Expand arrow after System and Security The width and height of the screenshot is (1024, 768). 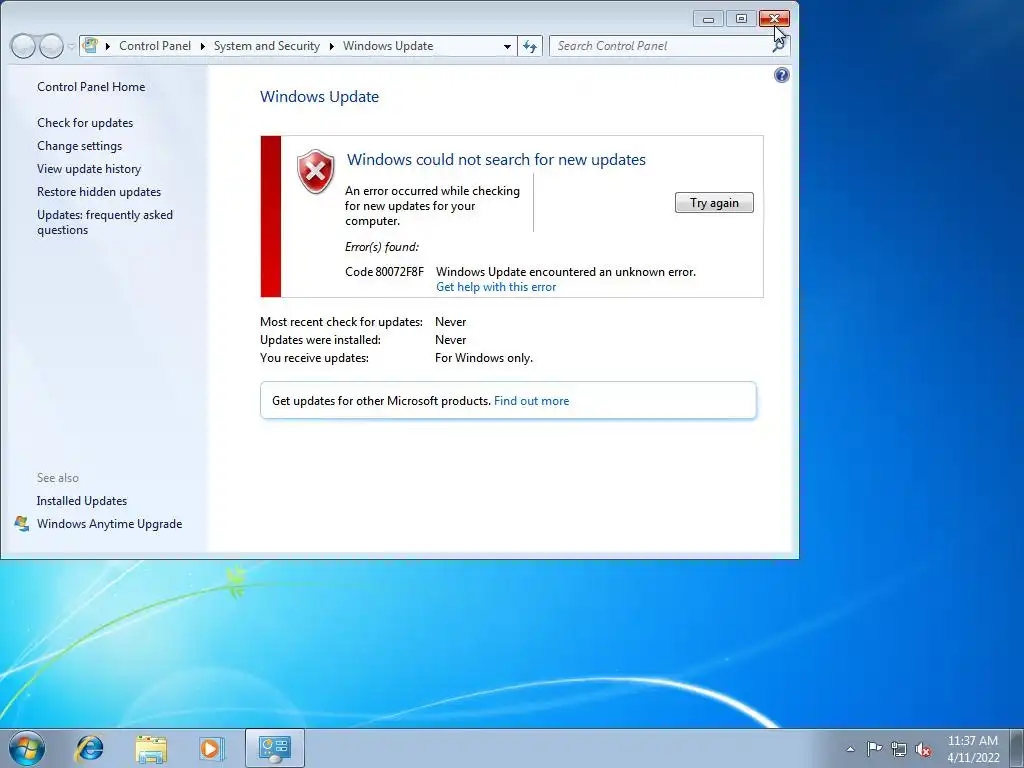(x=332, y=46)
